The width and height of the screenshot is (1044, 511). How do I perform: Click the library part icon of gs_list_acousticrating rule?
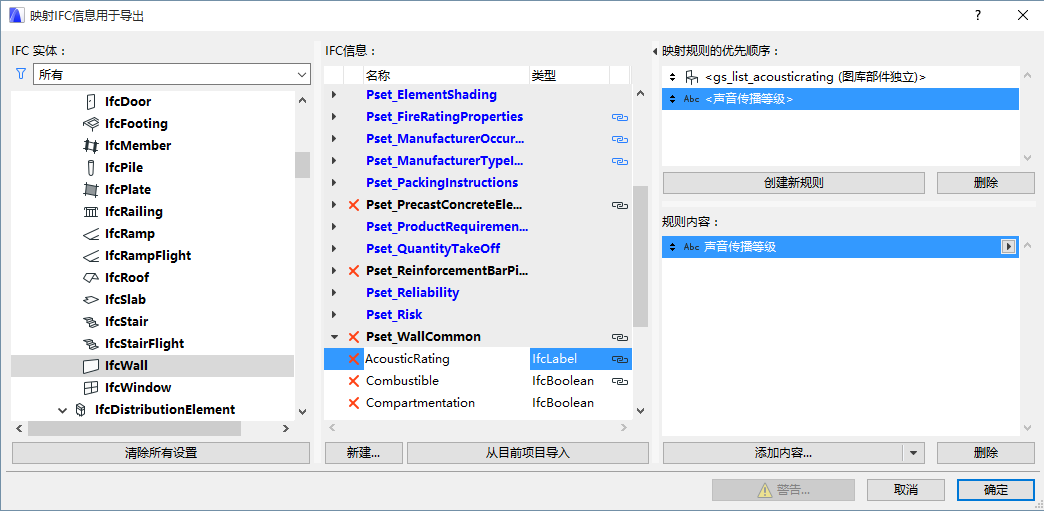(x=692, y=77)
